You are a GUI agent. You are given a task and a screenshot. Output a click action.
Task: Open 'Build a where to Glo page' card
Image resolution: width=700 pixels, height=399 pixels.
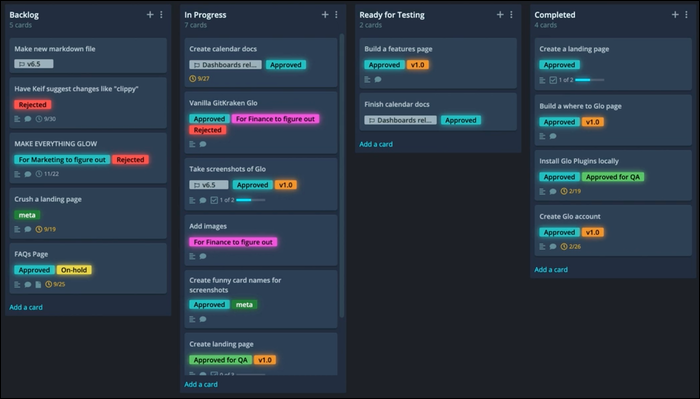click(613, 120)
